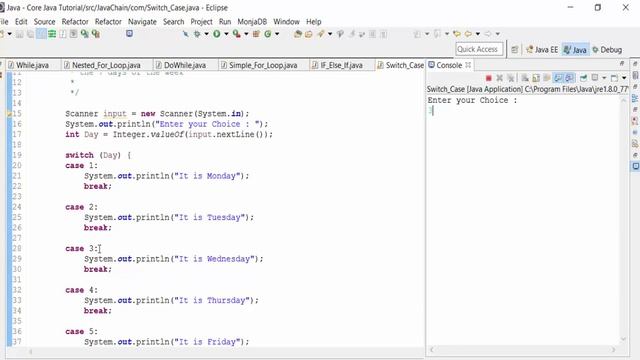Toggle Skip All Breakpoints in the toolbar
The height and width of the screenshot is (360, 640).
pyautogui.click(x=185, y=34)
